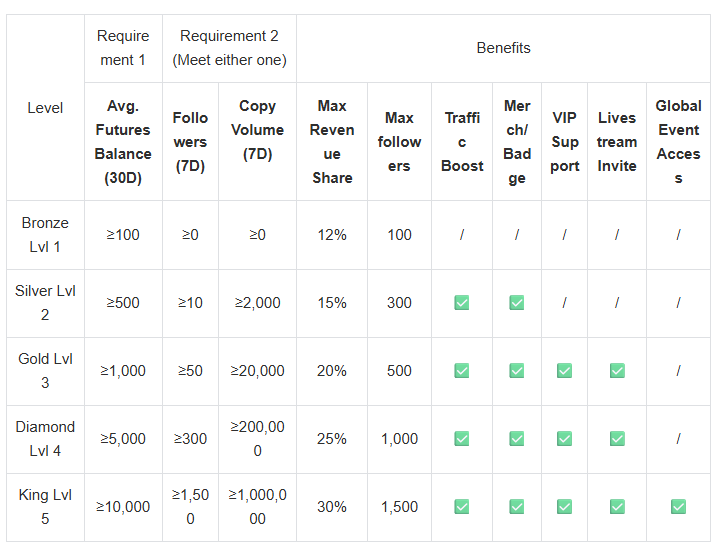720x555 pixels.
Task: Select the Requirement 2 header cell
Action: (x=229, y=48)
